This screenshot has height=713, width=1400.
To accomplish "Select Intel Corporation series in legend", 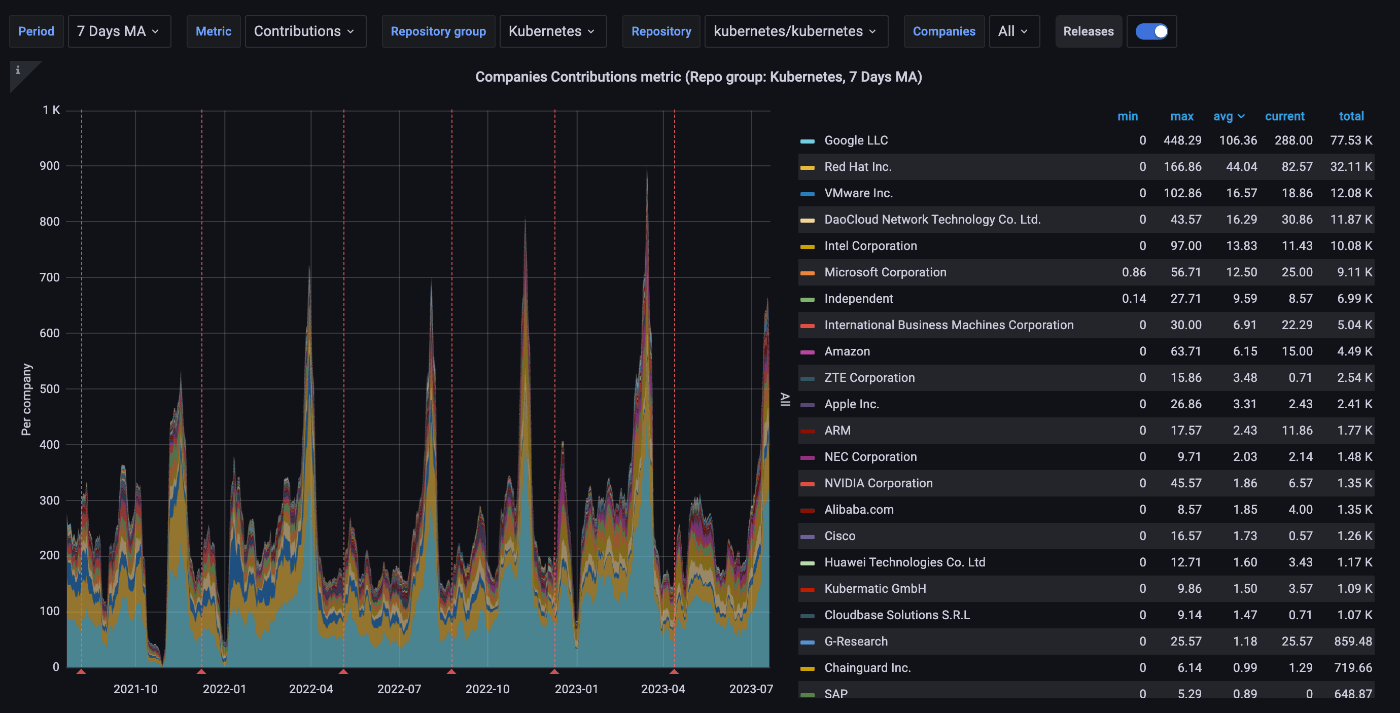I will [x=870, y=246].
